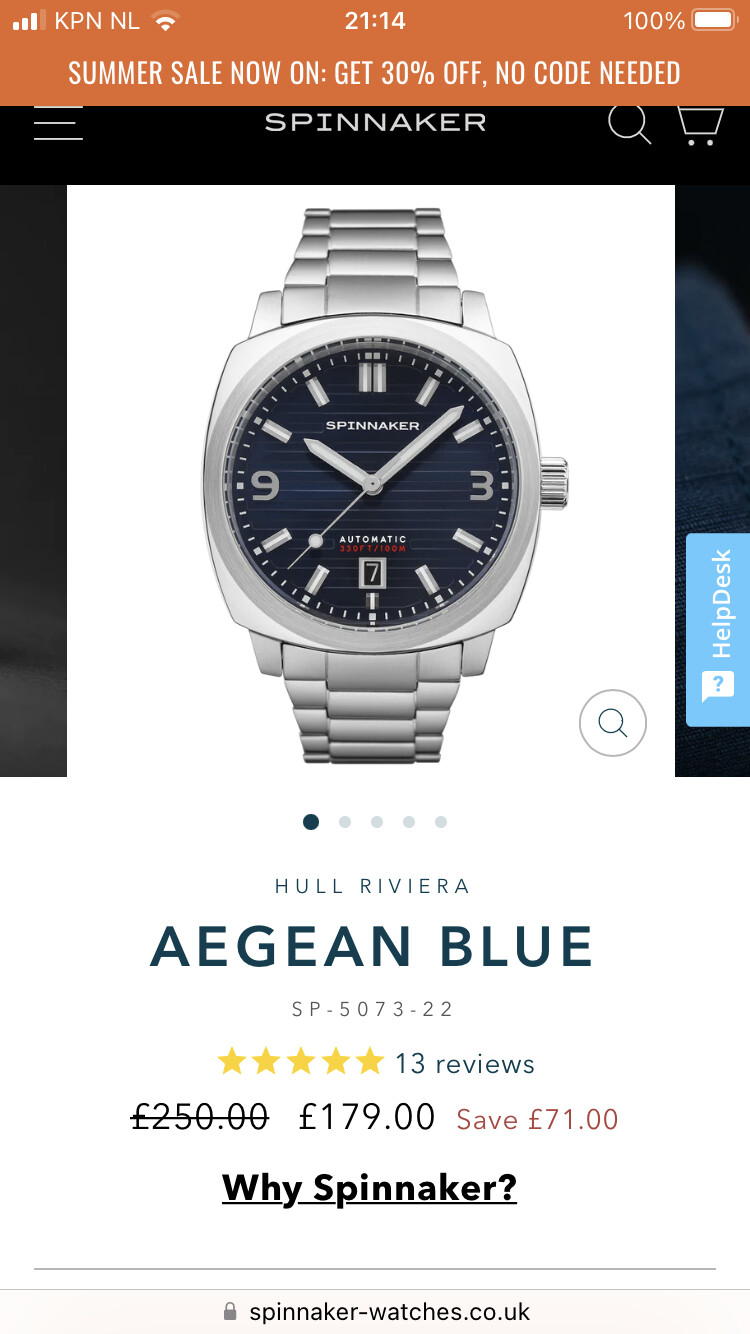The height and width of the screenshot is (1334, 750).
Task: Select the first image carousel dot
Action: point(311,822)
